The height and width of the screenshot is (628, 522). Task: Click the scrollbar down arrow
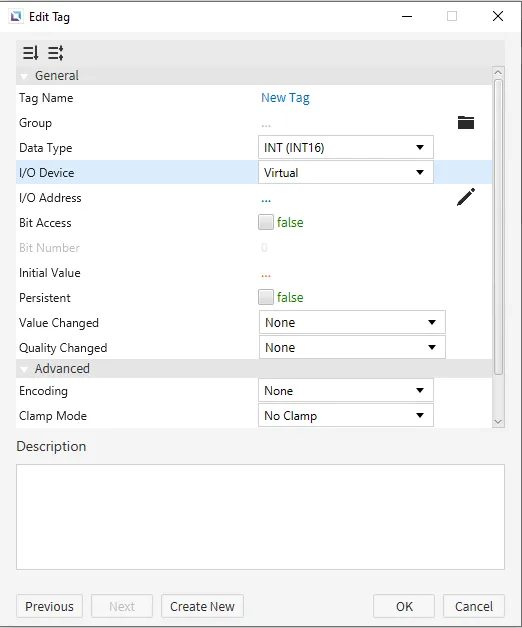pyautogui.click(x=498, y=422)
